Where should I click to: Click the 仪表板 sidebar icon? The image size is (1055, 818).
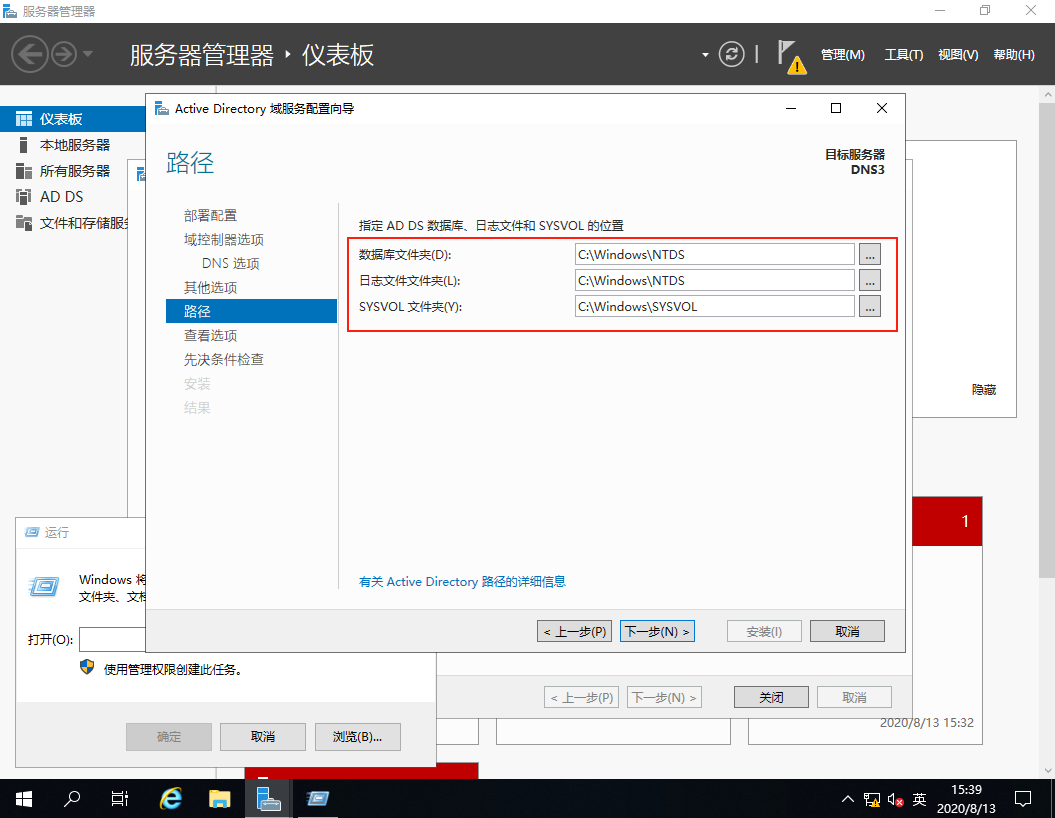[x=24, y=119]
